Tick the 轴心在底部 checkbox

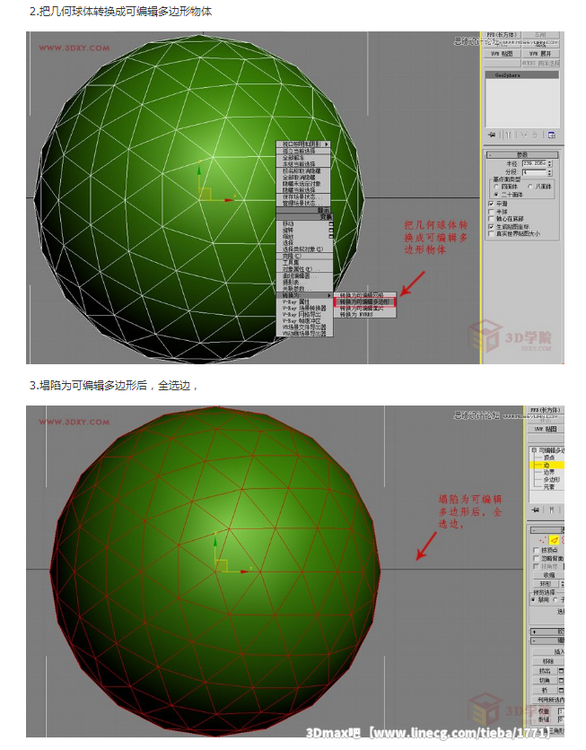pos(491,219)
